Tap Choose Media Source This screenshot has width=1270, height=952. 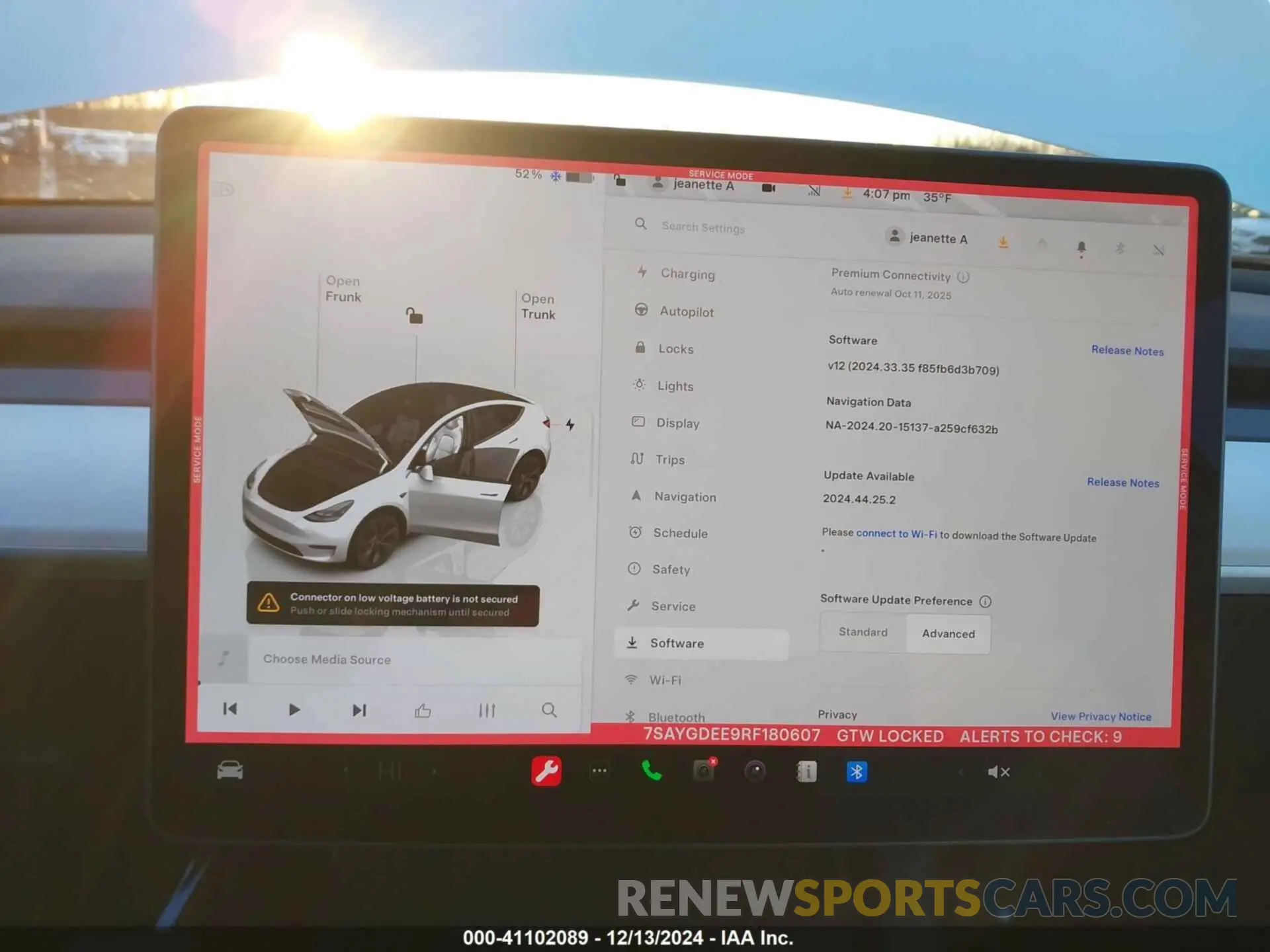coord(327,659)
